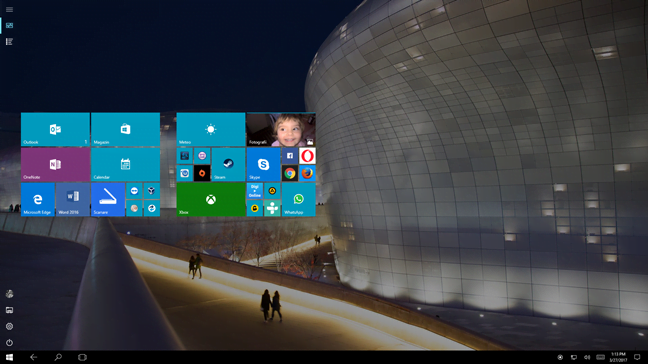Select the Pinned tiles view
The image size is (648, 364).
[x=9, y=26]
